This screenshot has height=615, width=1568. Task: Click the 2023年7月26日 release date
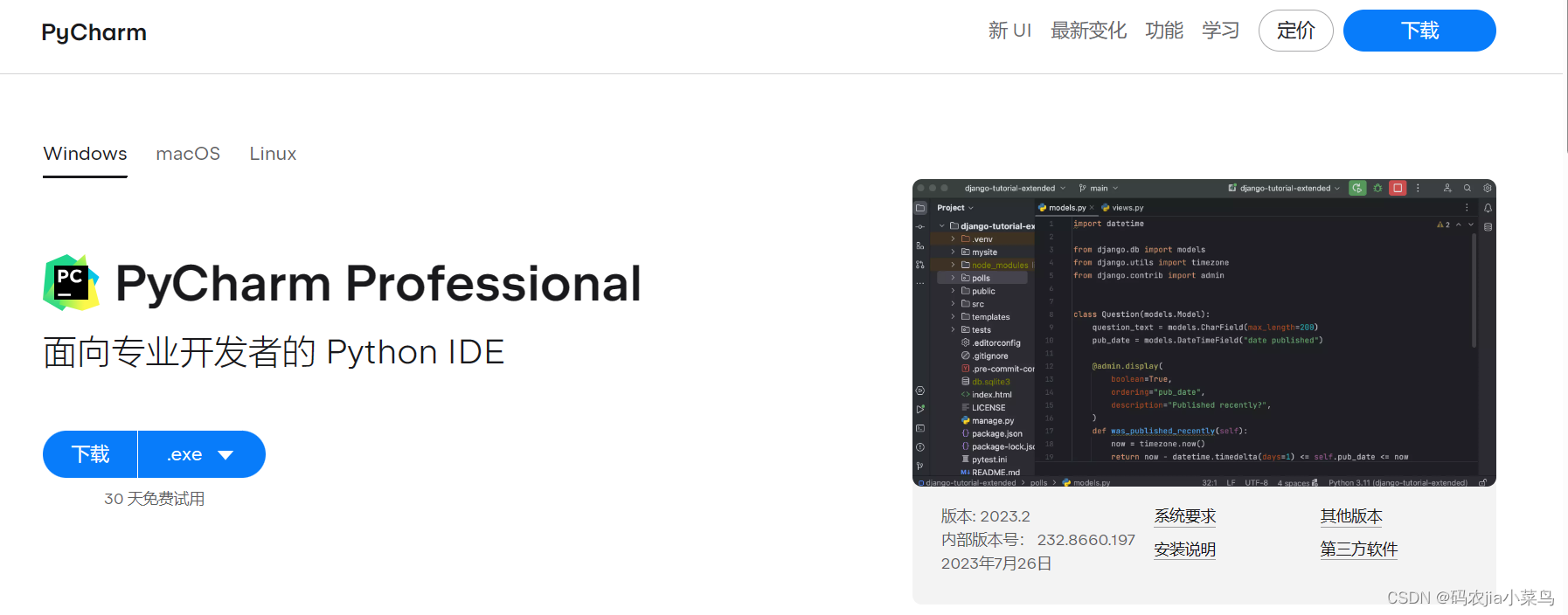coord(996,563)
